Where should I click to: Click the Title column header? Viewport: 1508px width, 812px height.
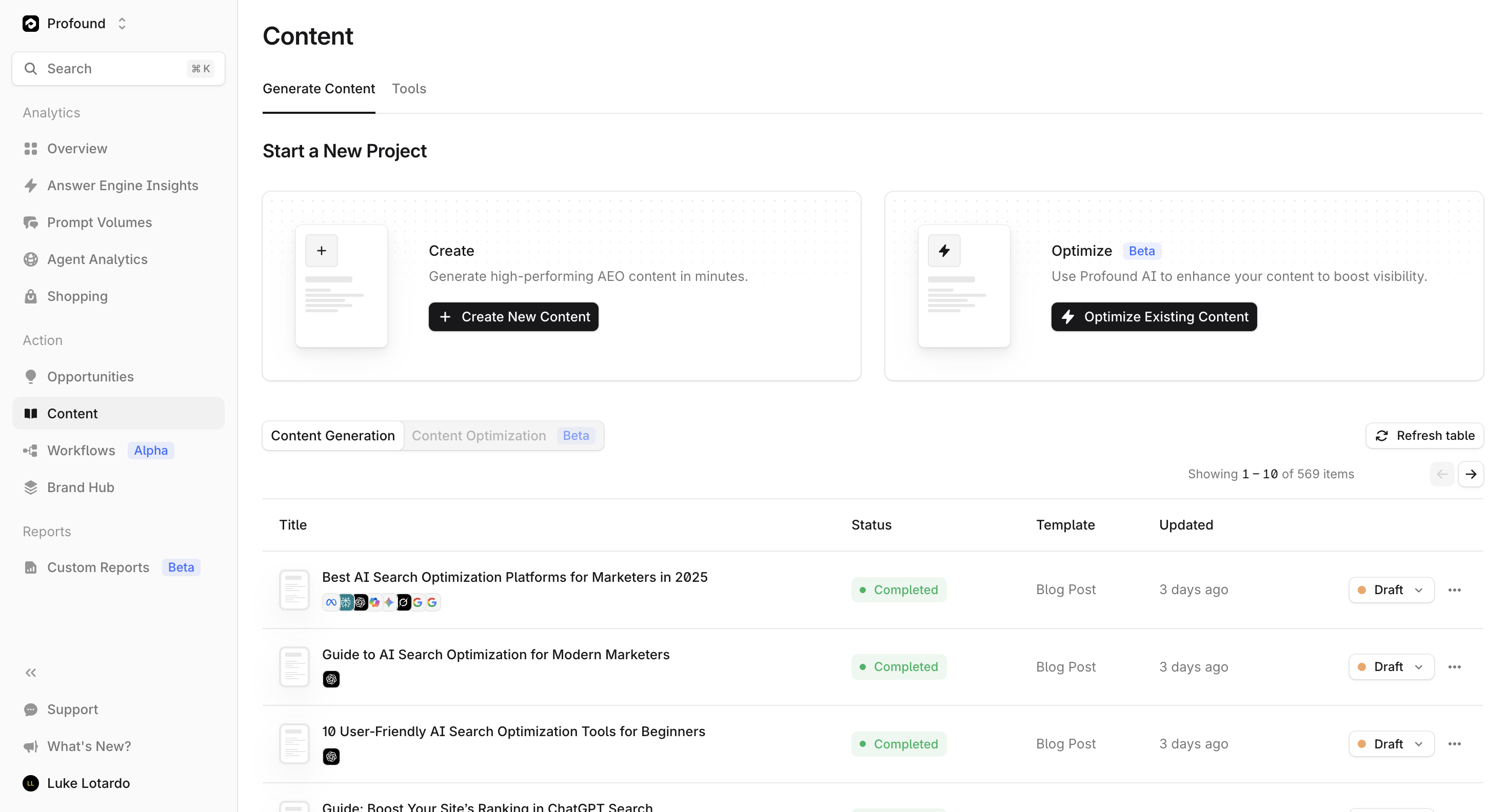coord(293,525)
